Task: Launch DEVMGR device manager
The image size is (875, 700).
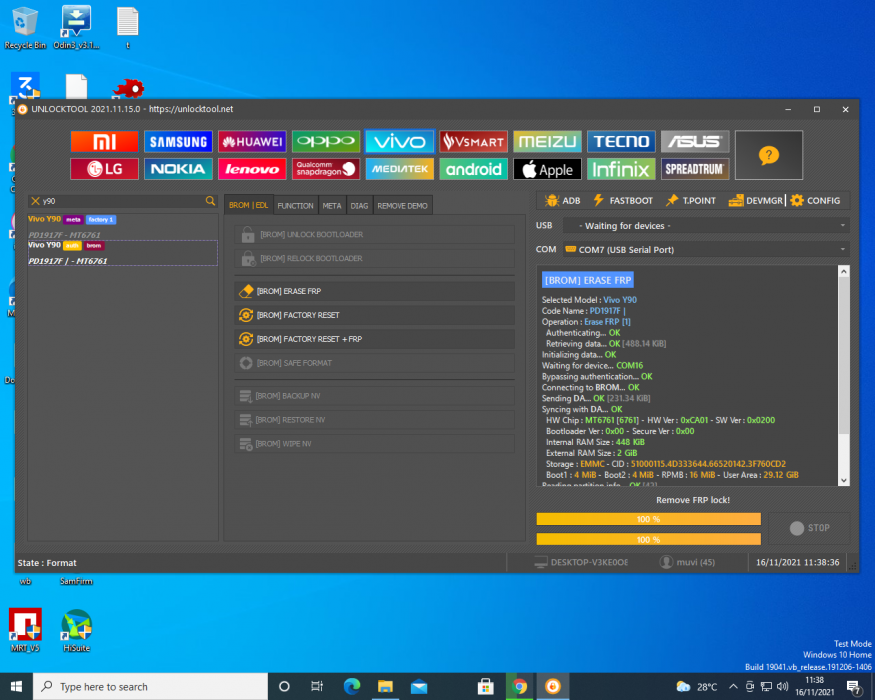Action: 756,200
